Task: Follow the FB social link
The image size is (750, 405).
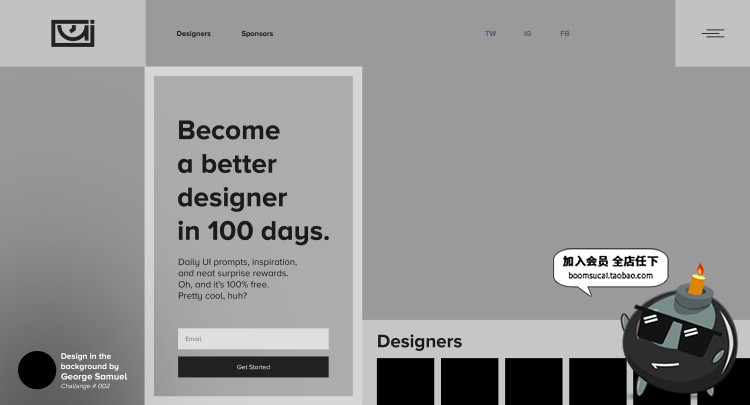Action: click(x=565, y=34)
